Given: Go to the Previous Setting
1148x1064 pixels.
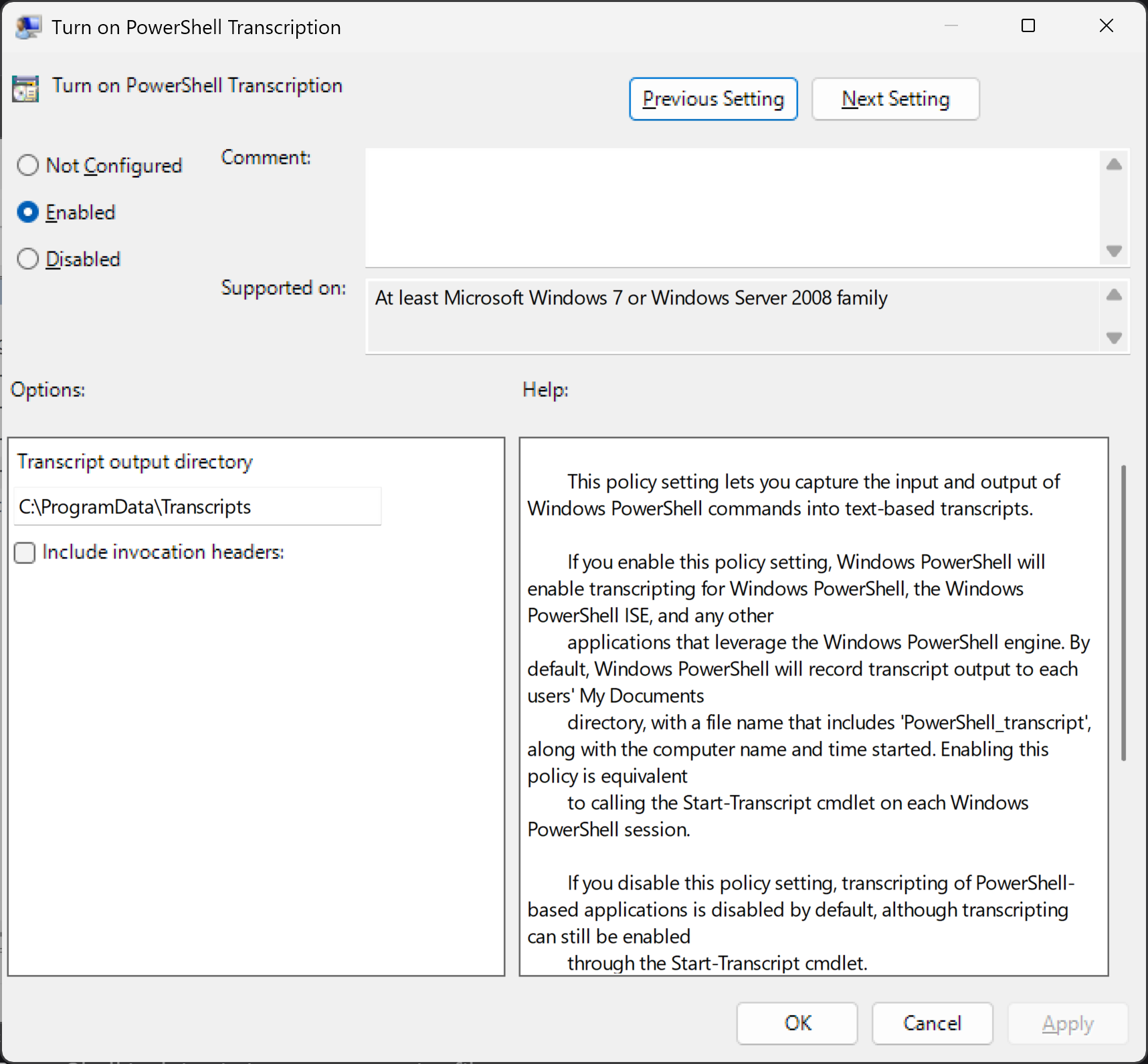Looking at the screenshot, I should point(713,99).
